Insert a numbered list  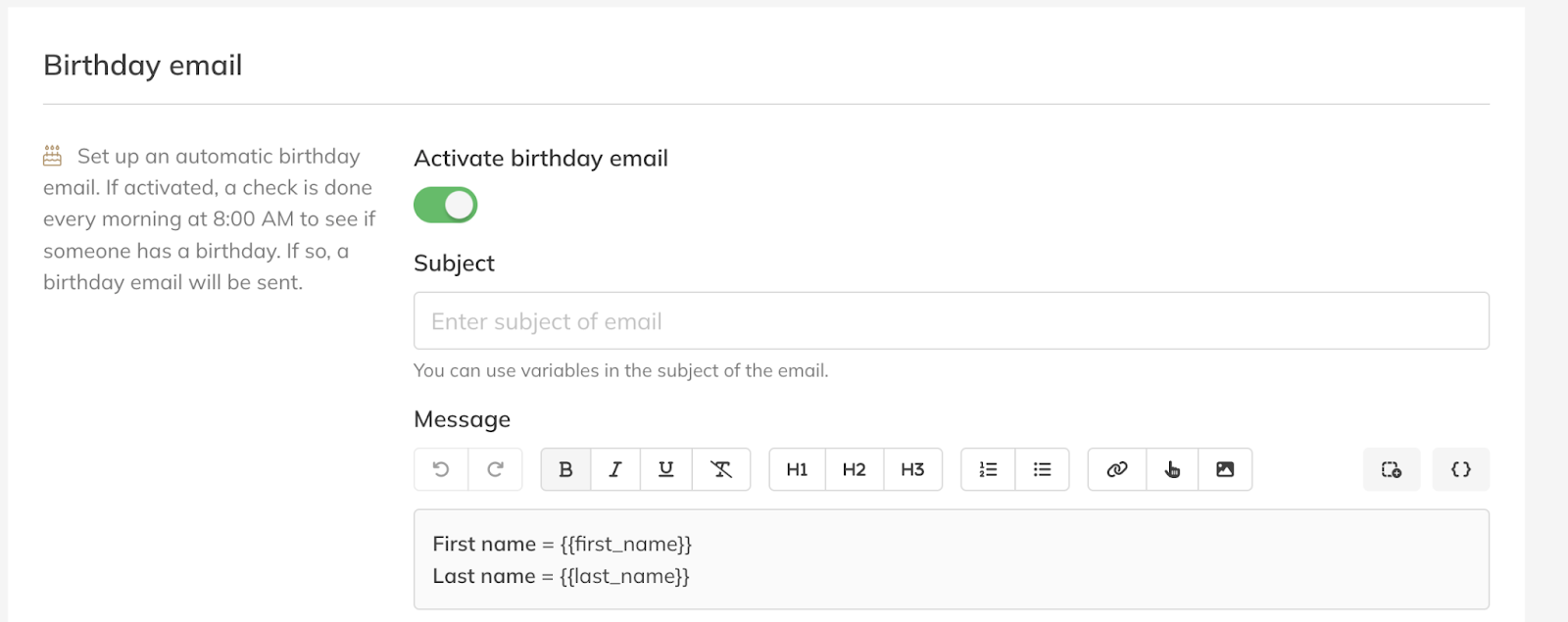pyautogui.click(x=988, y=469)
